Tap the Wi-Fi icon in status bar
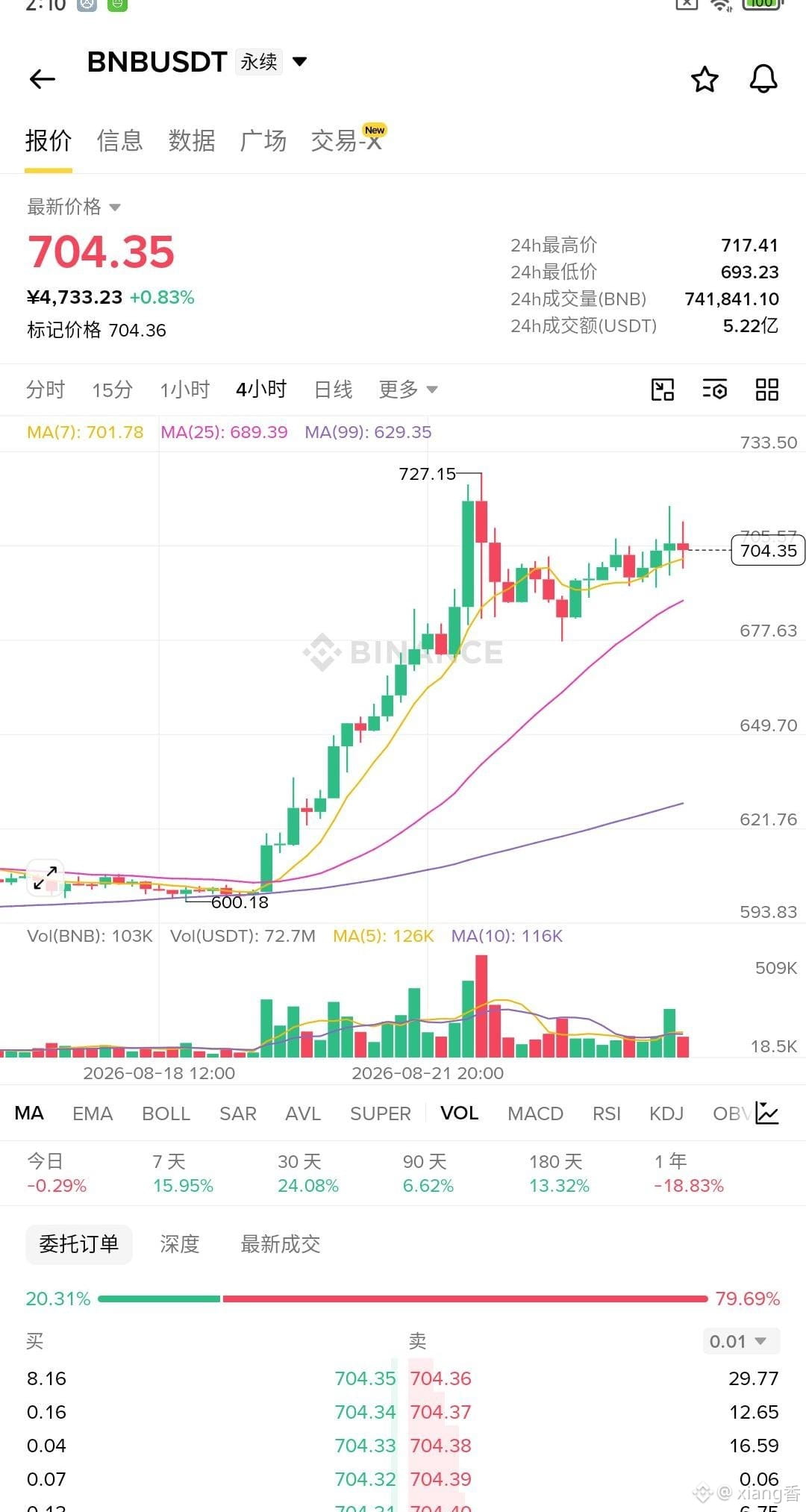The image size is (806, 1512). [721, 4]
